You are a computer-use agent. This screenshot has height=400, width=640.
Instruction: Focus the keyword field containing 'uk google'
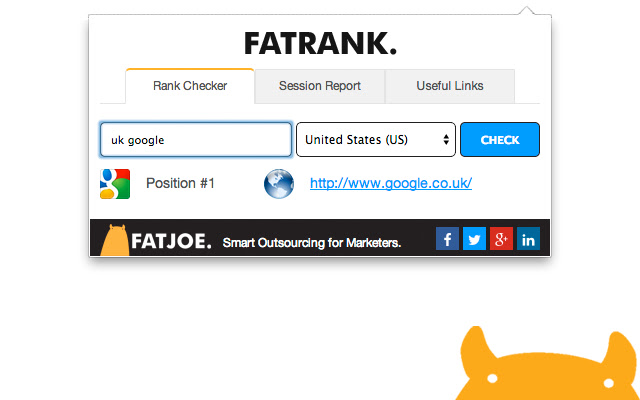[x=196, y=140]
